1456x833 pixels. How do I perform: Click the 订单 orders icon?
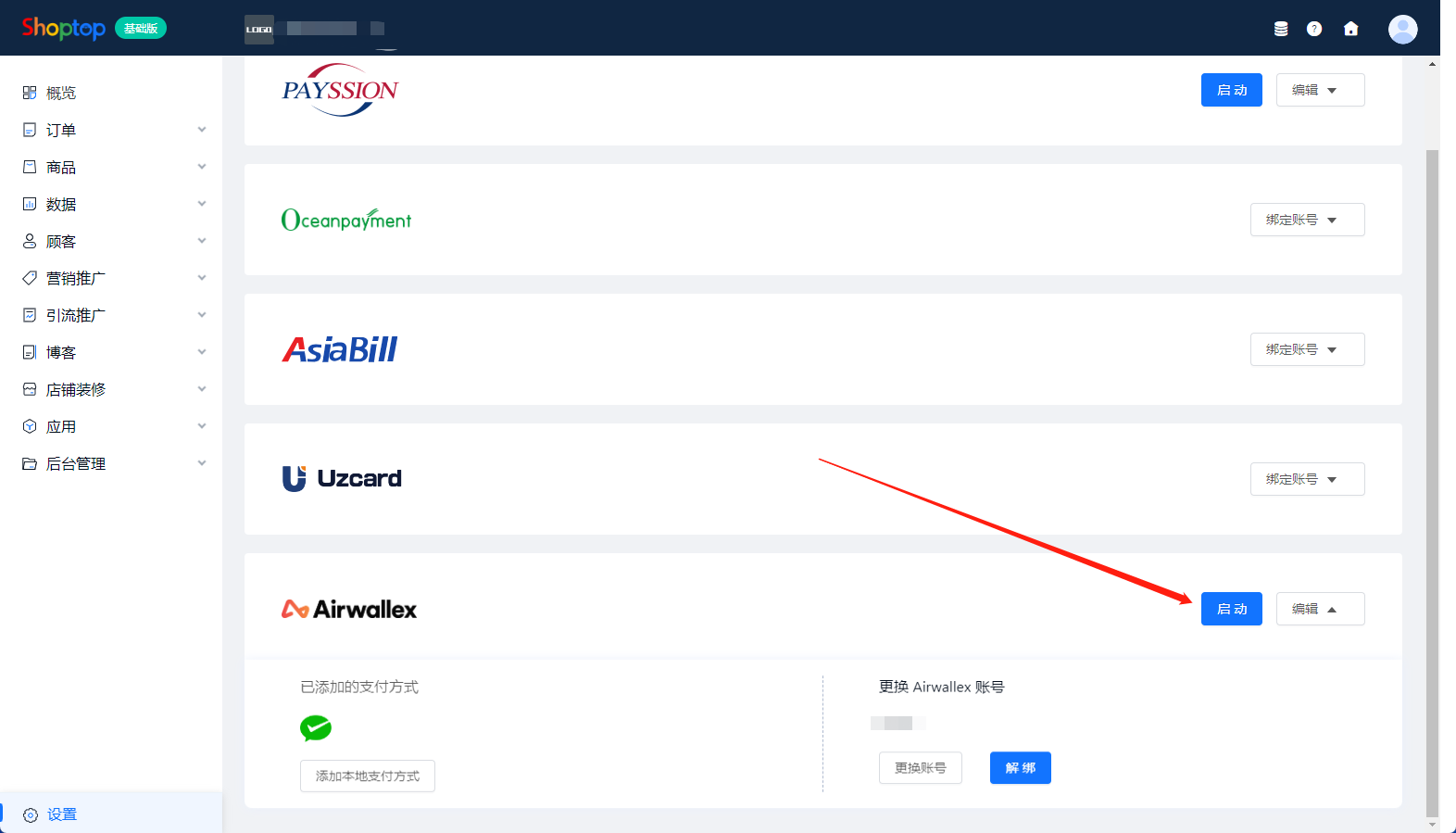point(30,130)
